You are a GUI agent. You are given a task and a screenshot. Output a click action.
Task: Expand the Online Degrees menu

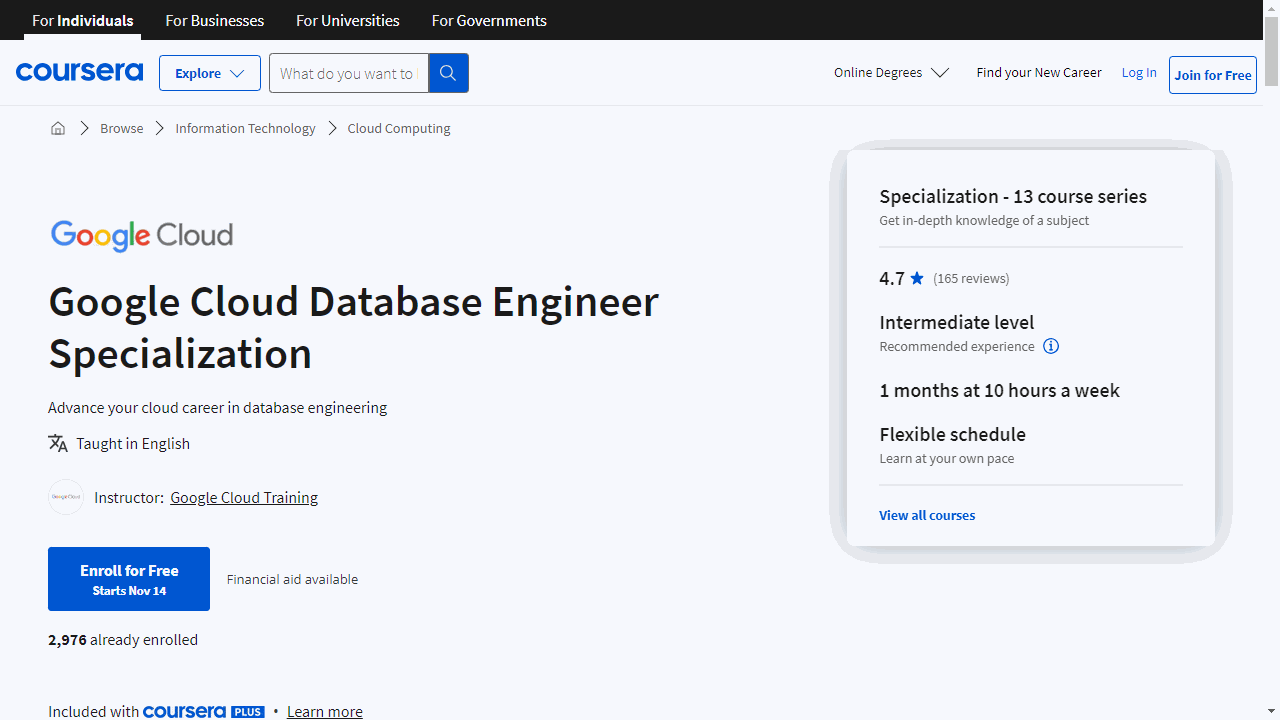click(x=891, y=72)
